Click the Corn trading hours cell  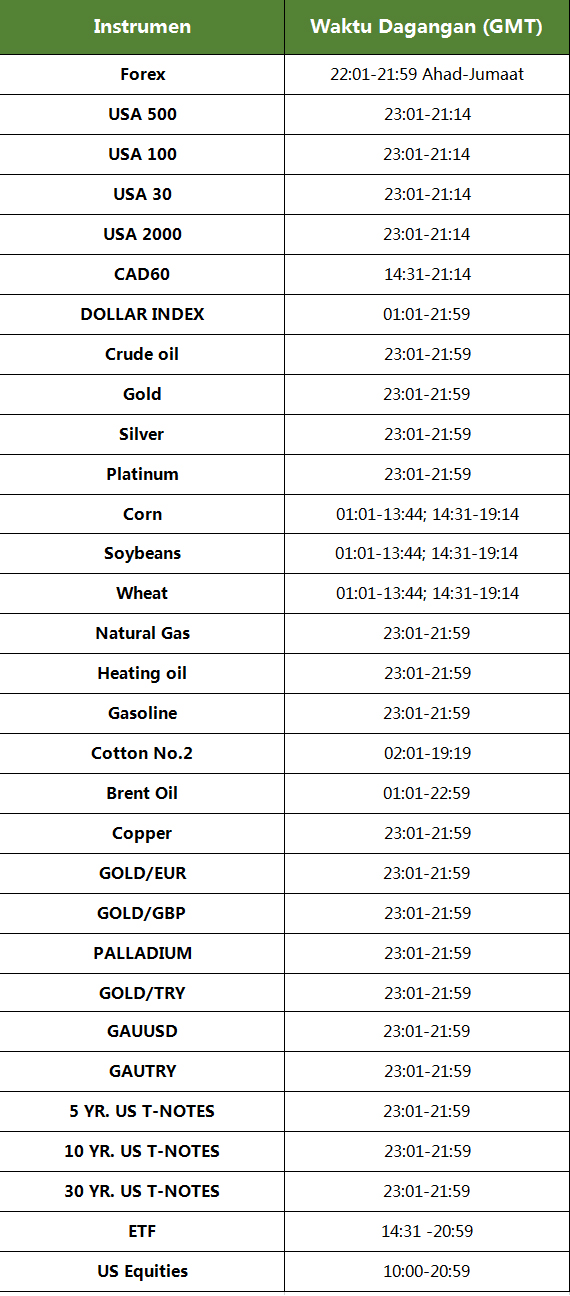(x=427, y=514)
